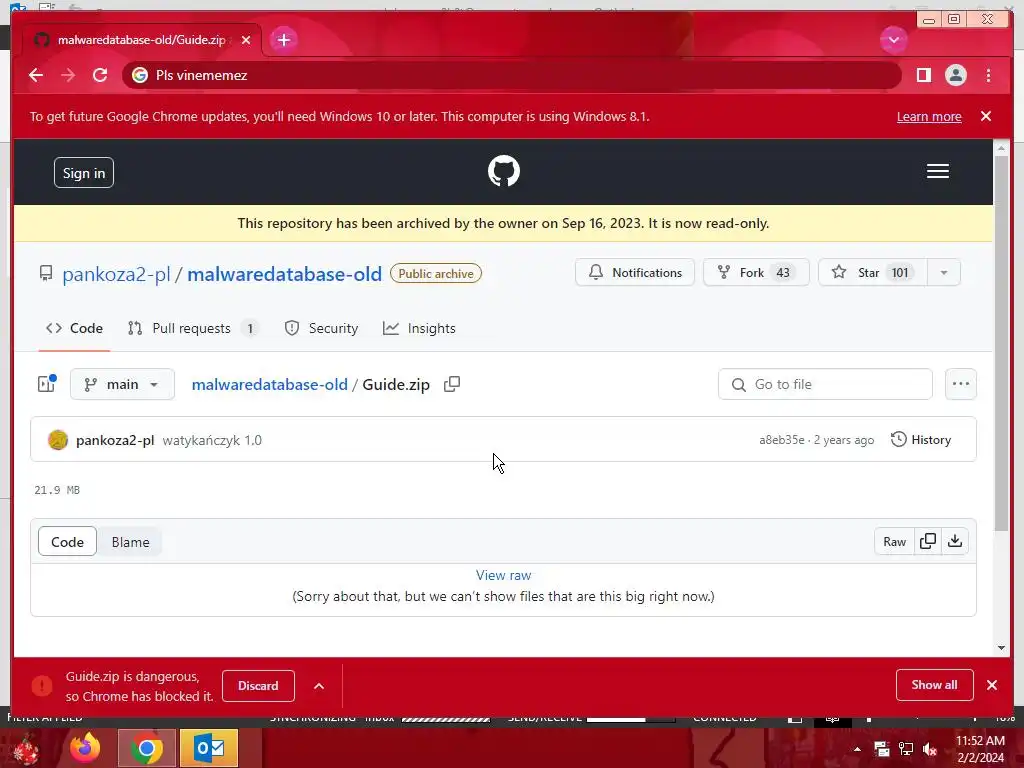Click the Notifications button
The height and width of the screenshot is (768, 1024).
click(x=635, y=272)
